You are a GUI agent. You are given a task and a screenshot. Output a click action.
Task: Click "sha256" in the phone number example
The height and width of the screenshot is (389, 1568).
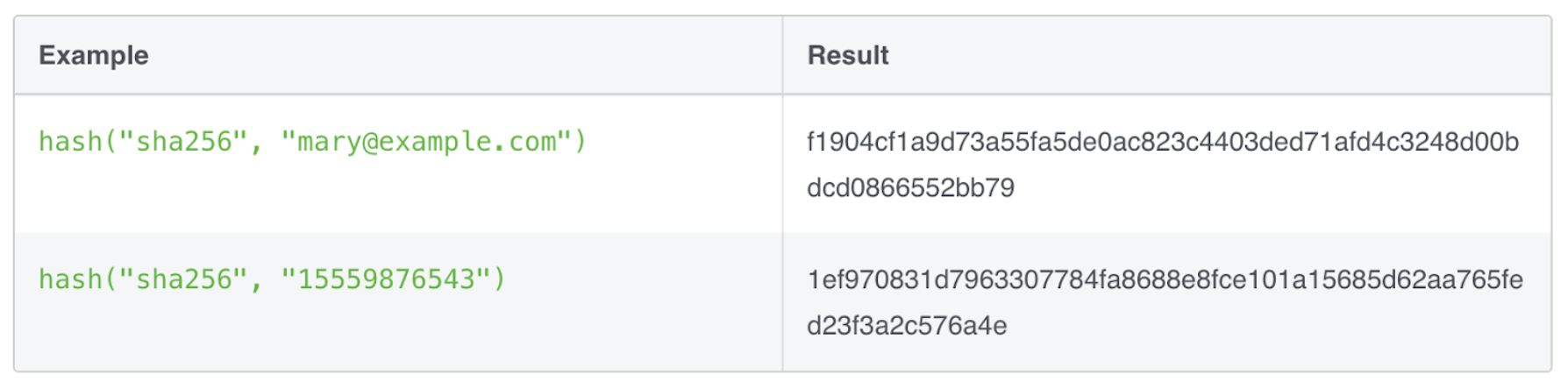183,279
